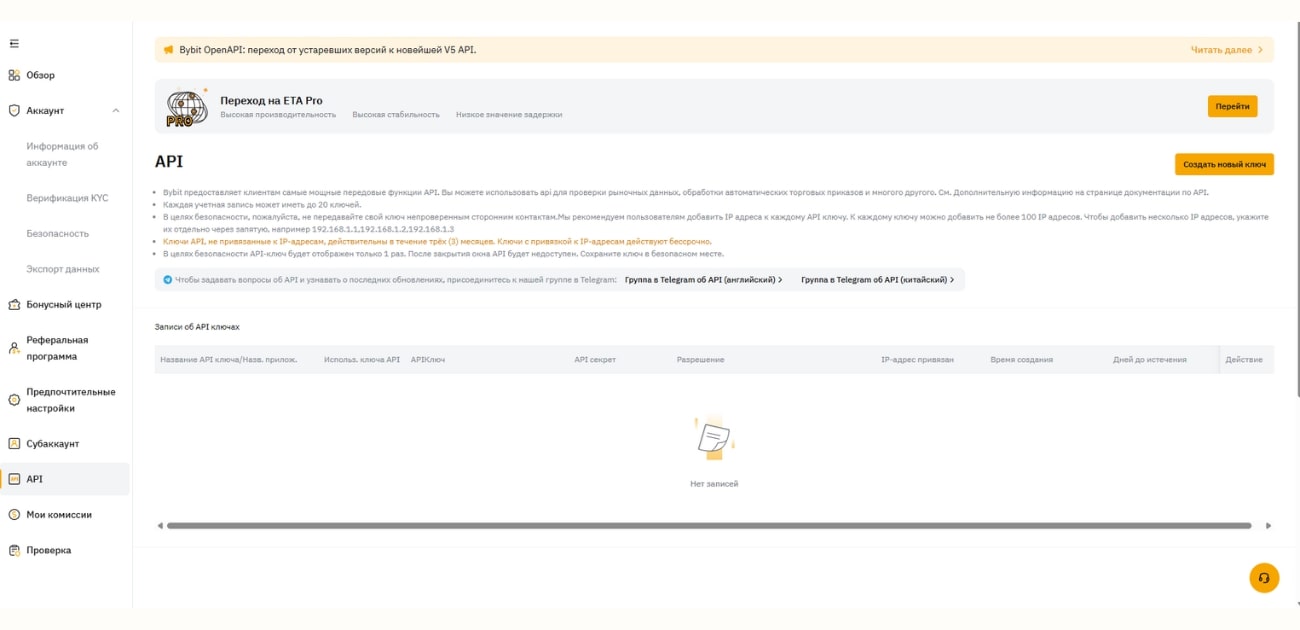Screen dimensions: 1300x630
Task: Go to Безопасность settings
Action: coord(58,233)
